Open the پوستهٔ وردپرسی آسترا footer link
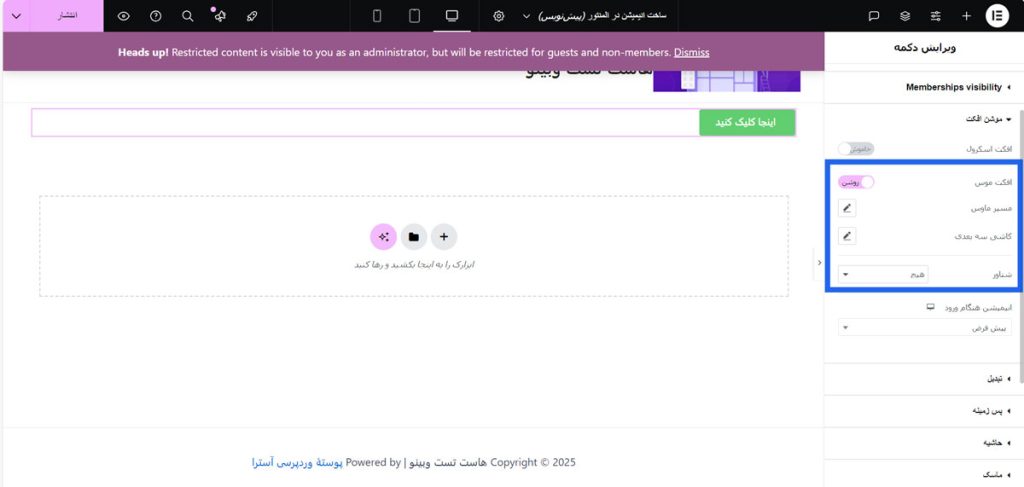The image size is (1024, 487). [297, 462]
